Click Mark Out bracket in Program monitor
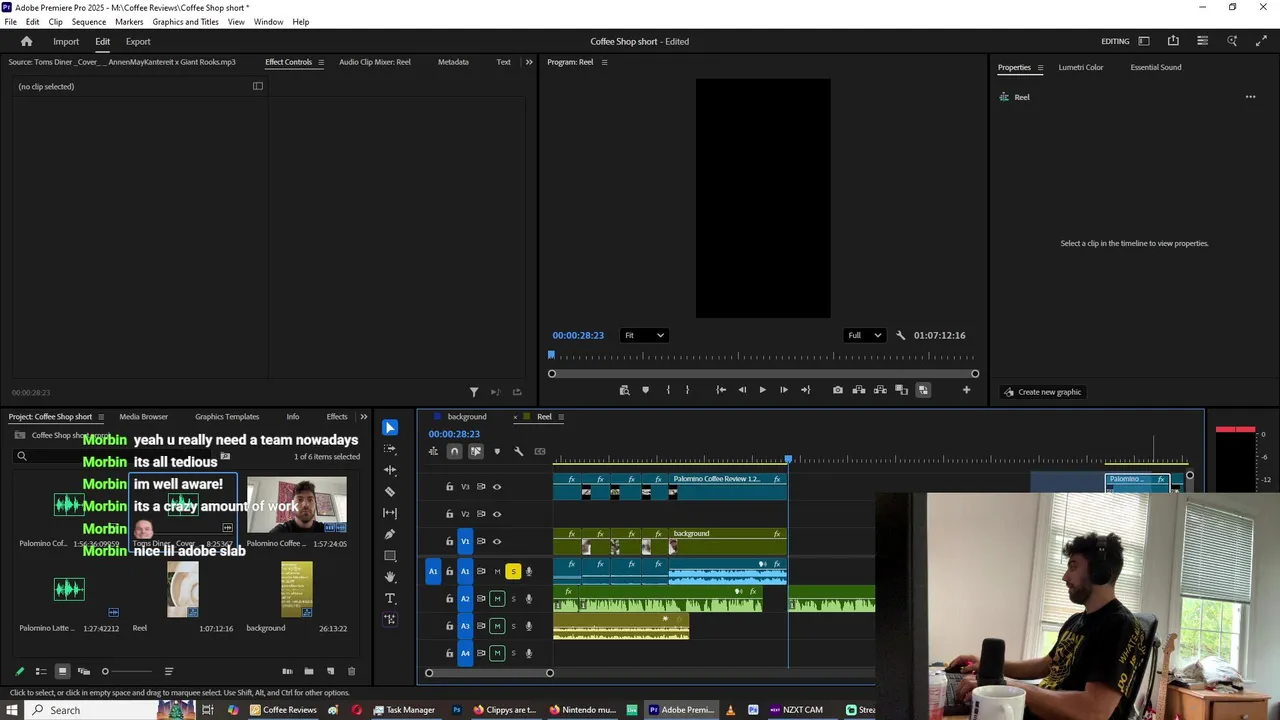1280x720 pixels. (687, 390)
